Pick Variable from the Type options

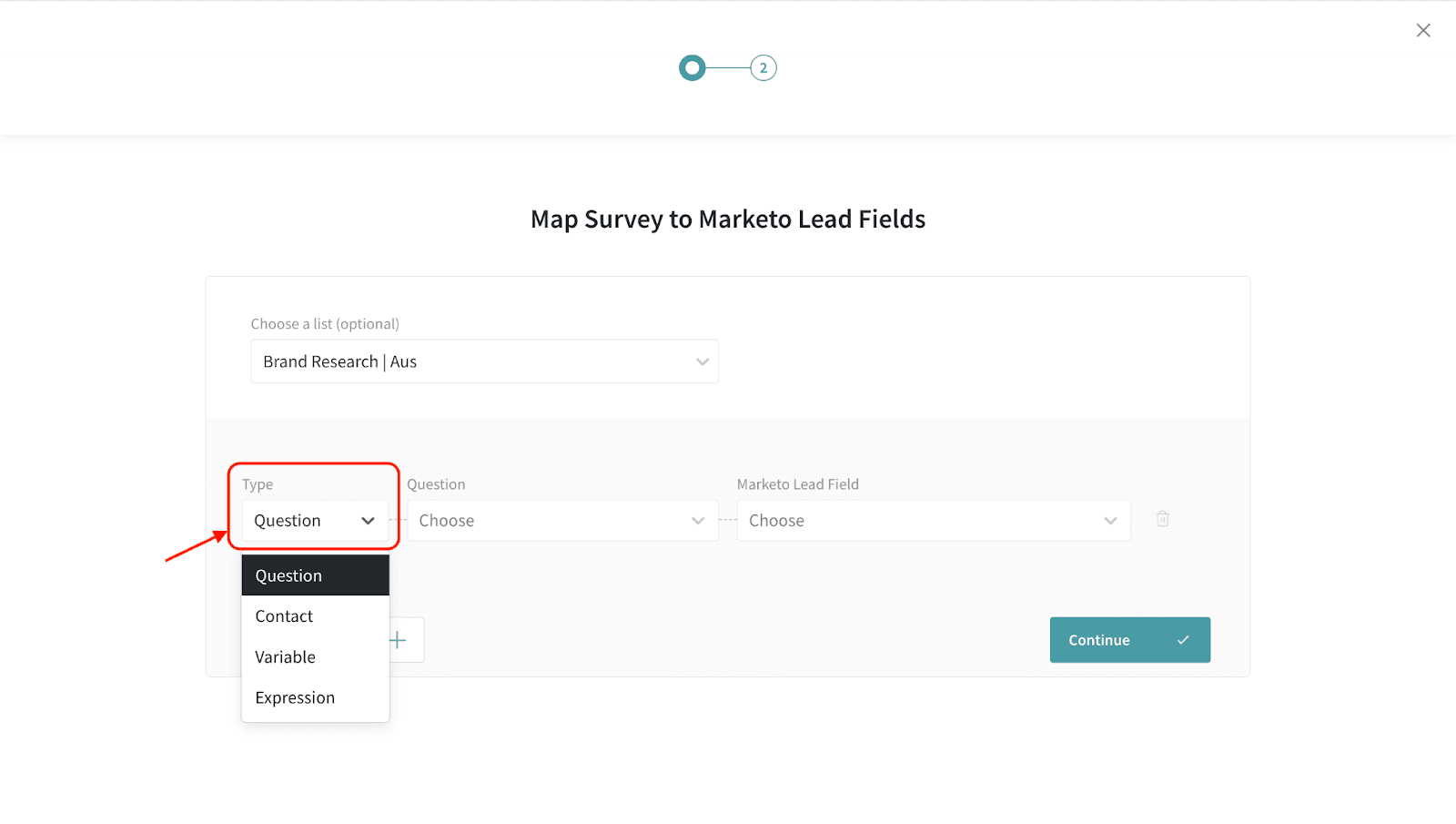click(x=286, y=657)
